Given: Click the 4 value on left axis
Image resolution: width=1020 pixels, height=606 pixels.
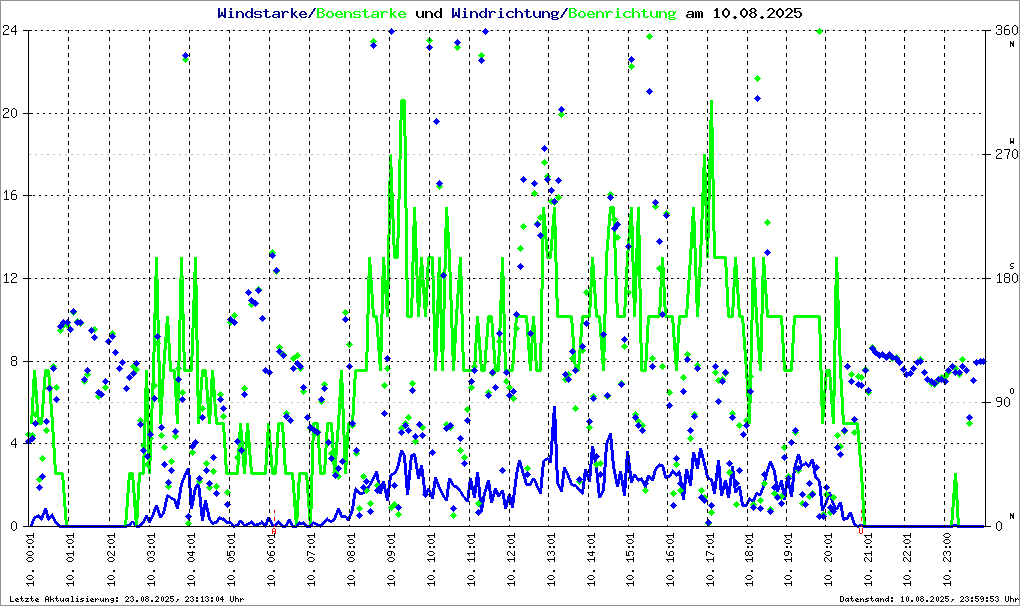Looking at the screenshot, I should [x=12, y=443].
